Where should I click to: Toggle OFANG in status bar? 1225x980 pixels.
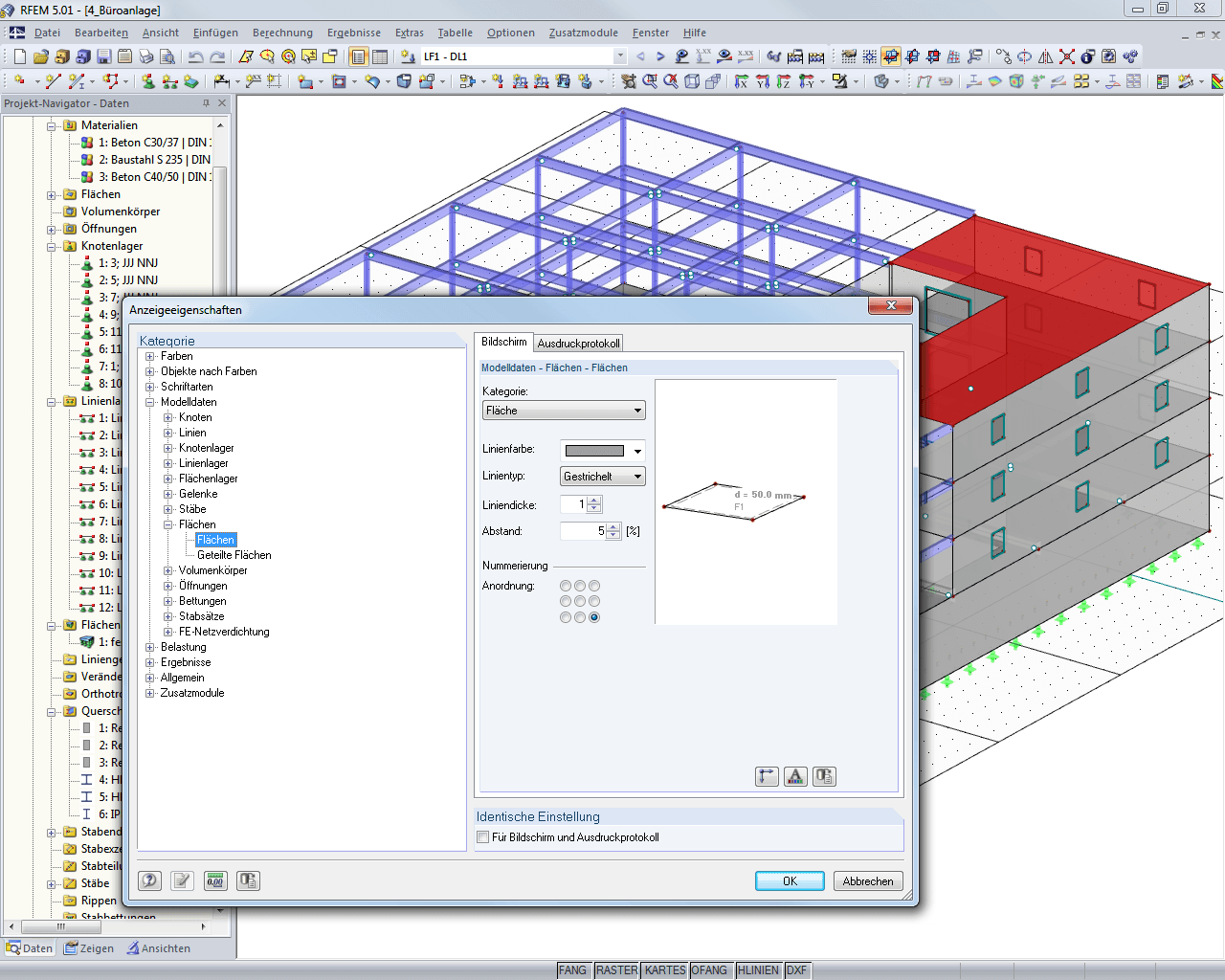tap(709, 970)
